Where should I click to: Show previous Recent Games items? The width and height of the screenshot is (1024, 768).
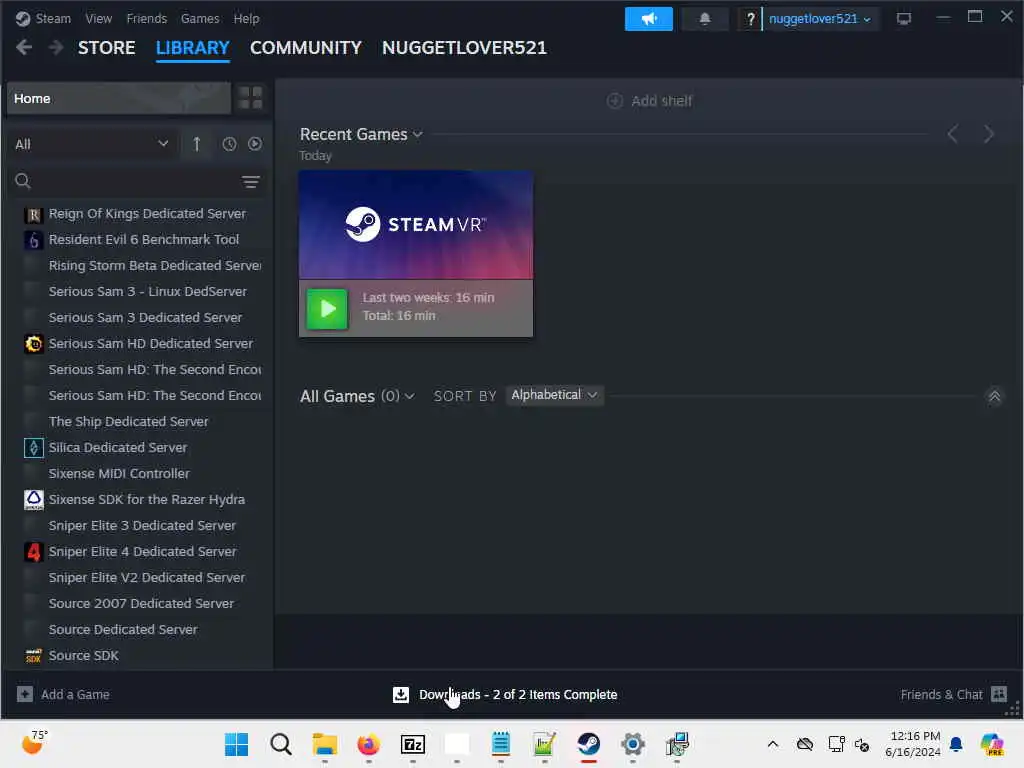(953, 135)
